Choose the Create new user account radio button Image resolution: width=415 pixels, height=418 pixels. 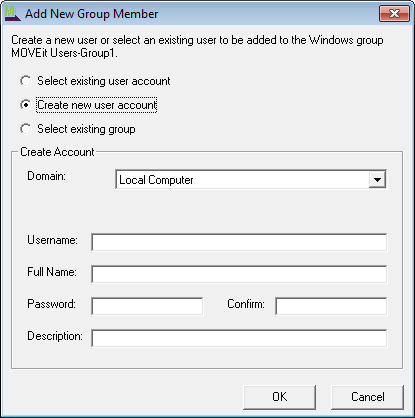pos(26,105)
